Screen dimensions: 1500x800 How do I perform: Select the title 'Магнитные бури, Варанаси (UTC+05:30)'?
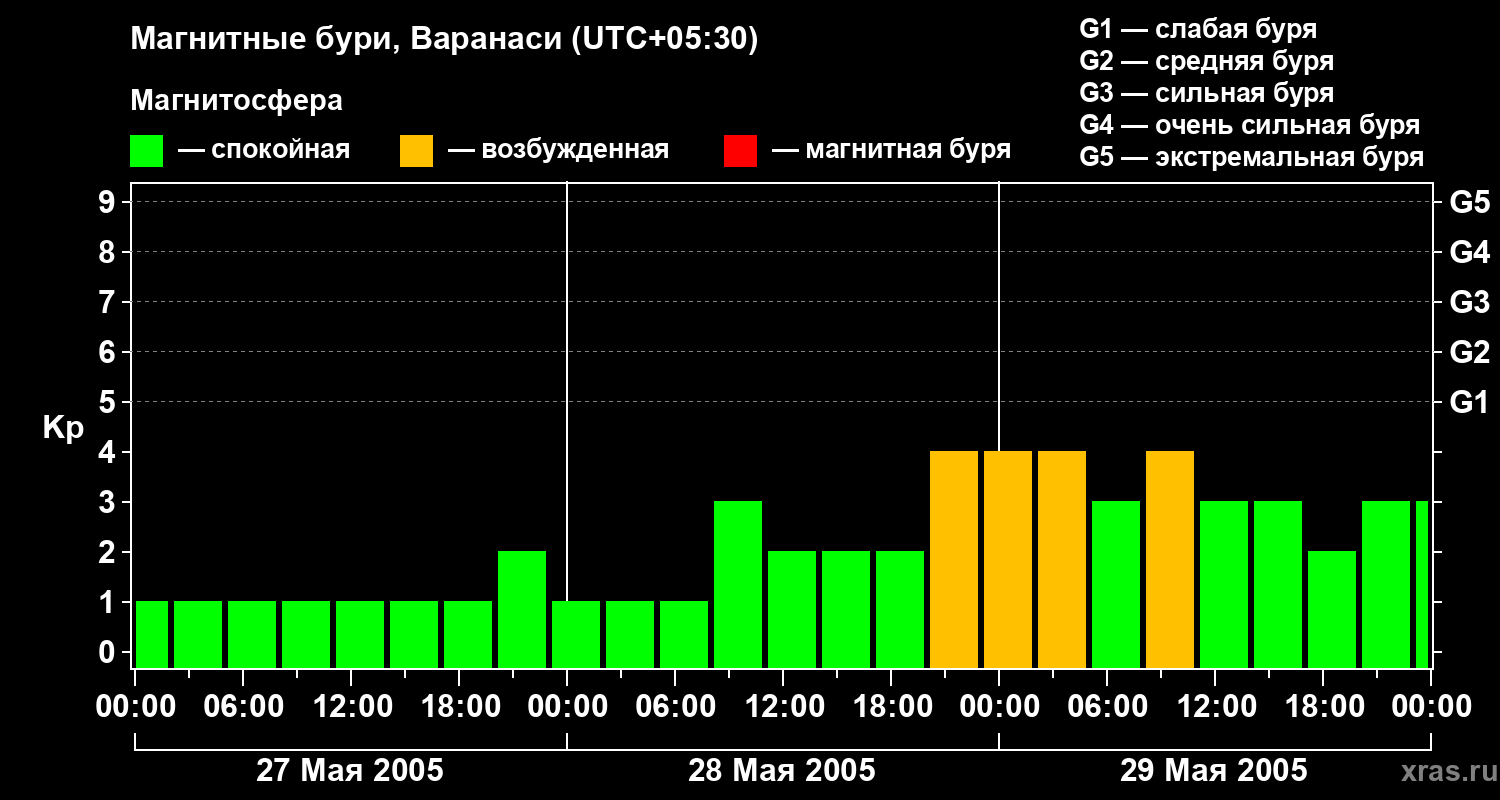(x=444, y=40)
